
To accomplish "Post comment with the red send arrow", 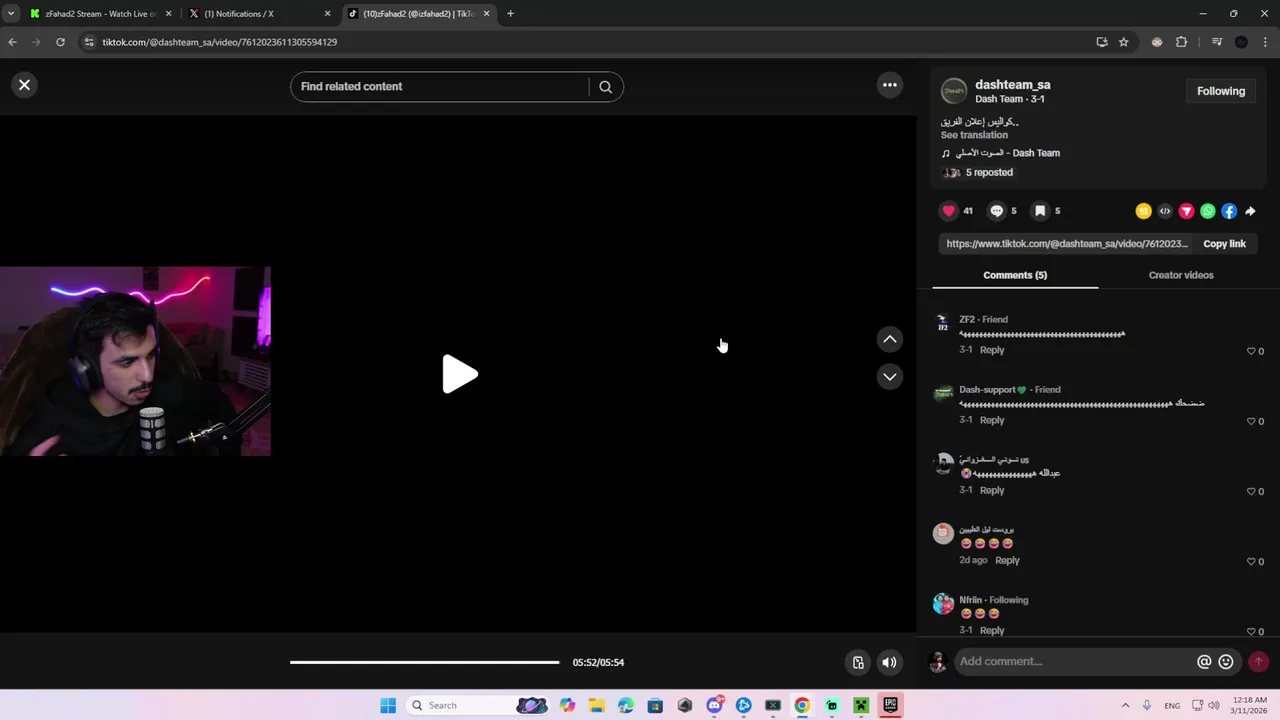I will pyautogui.click(x=1258, y=662).
